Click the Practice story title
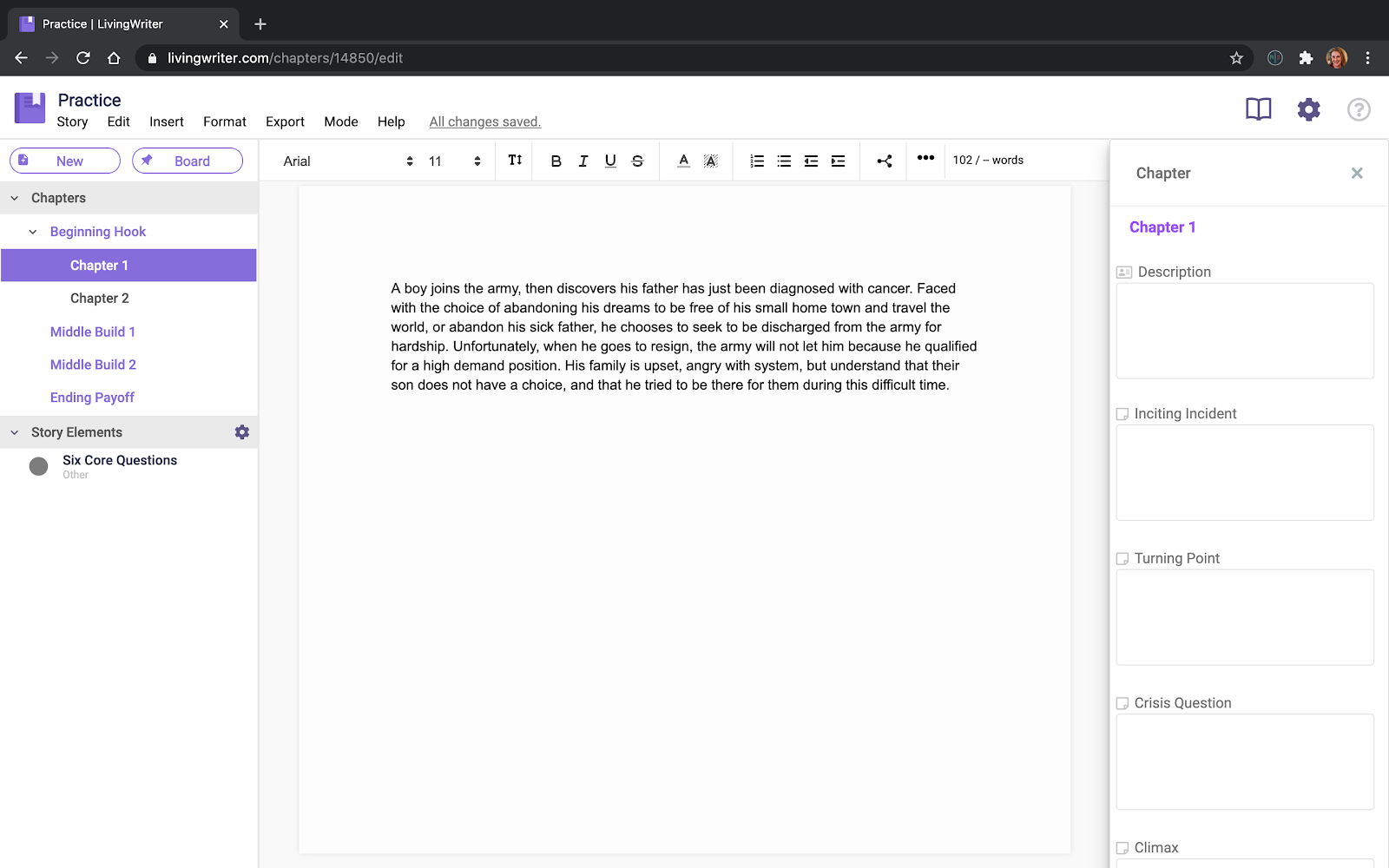The height and width of the screenshot is (868, 1389). pos(89,100)
